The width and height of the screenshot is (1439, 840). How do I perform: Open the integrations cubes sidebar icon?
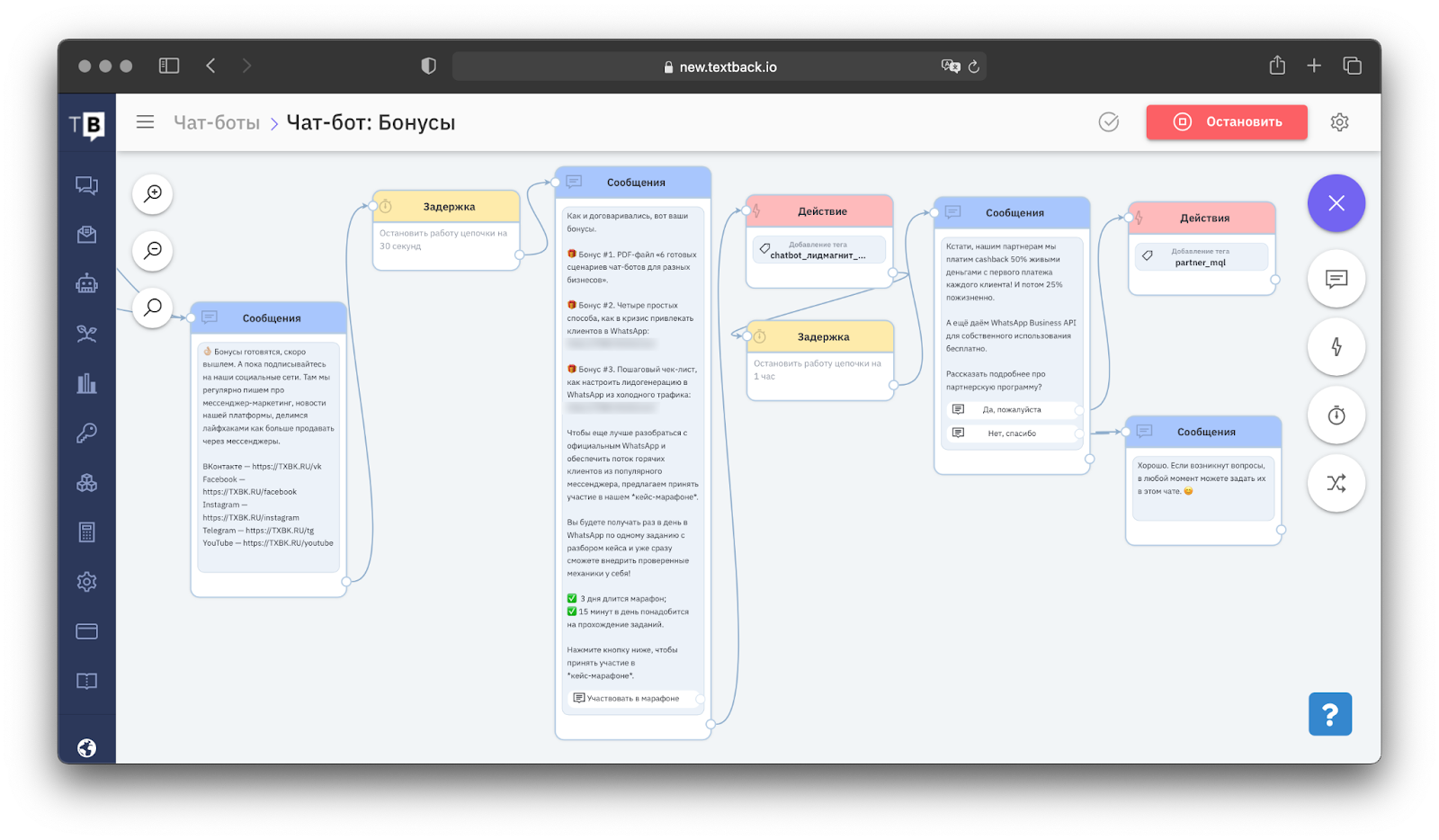pyautogui.click(x=86, y=483)
